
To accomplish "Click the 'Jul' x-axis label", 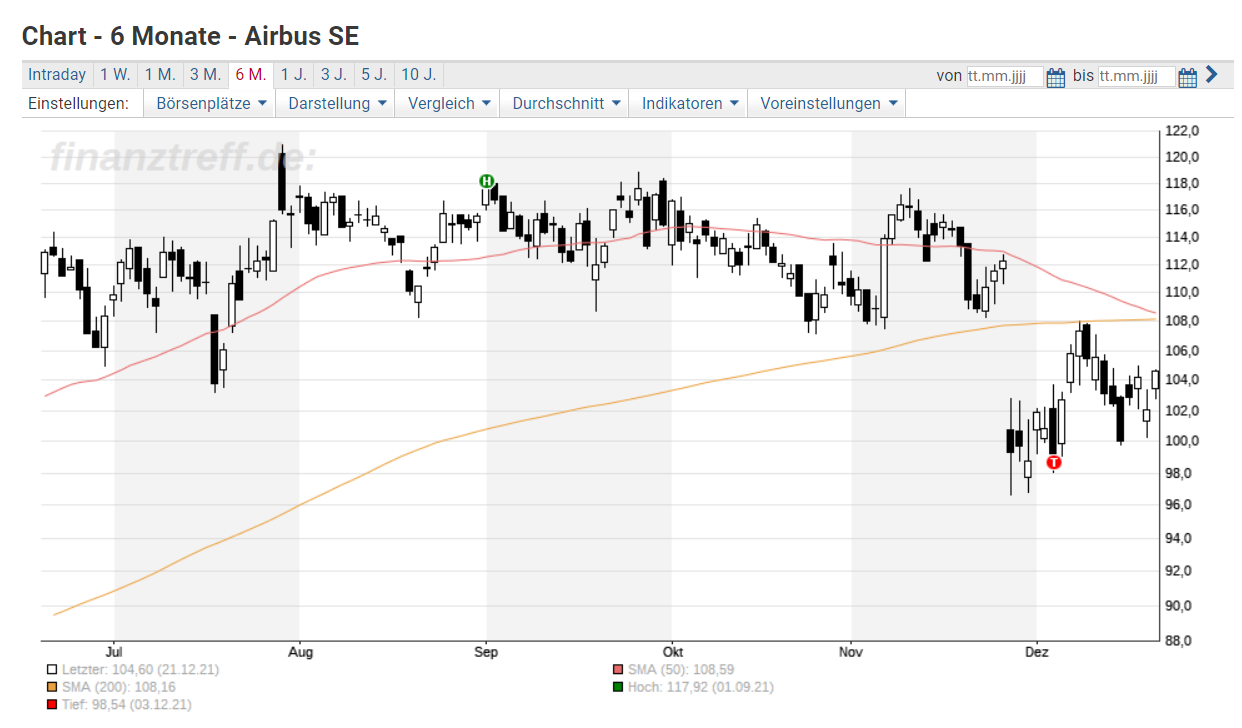I will (x=115, y=652).
